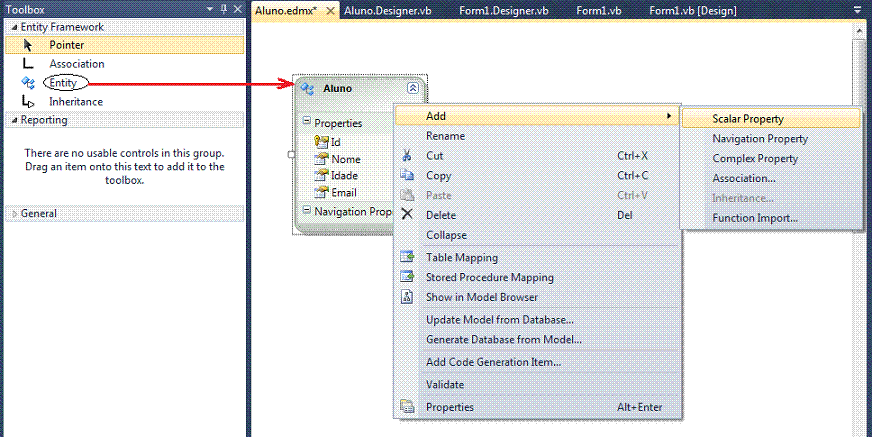Close the Aluno.edmx tab
Screen dimensions: 872x437
(x=330, y=11)
